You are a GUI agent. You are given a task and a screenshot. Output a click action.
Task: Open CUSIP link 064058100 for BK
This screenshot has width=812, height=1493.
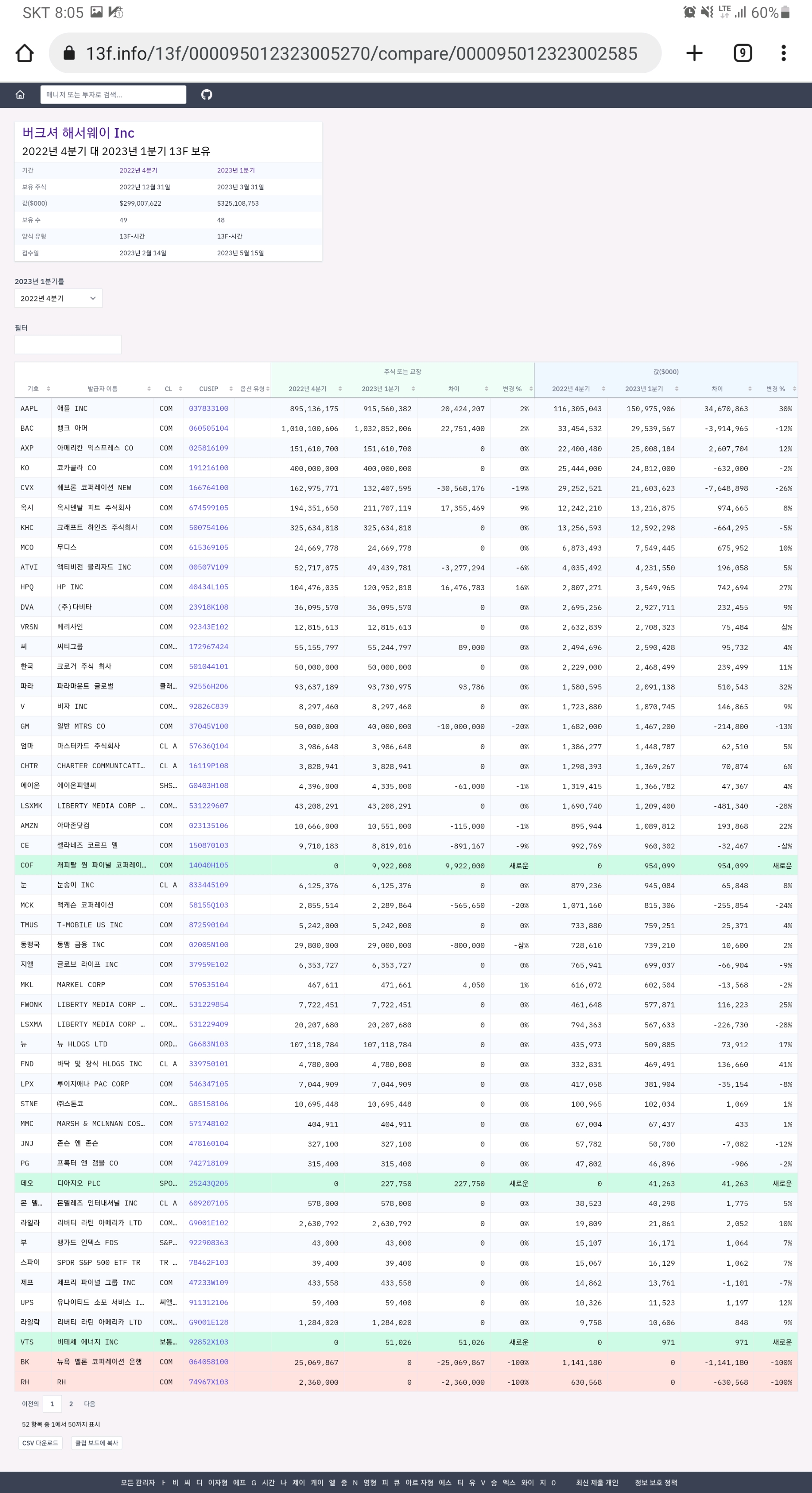(209, 1362)
